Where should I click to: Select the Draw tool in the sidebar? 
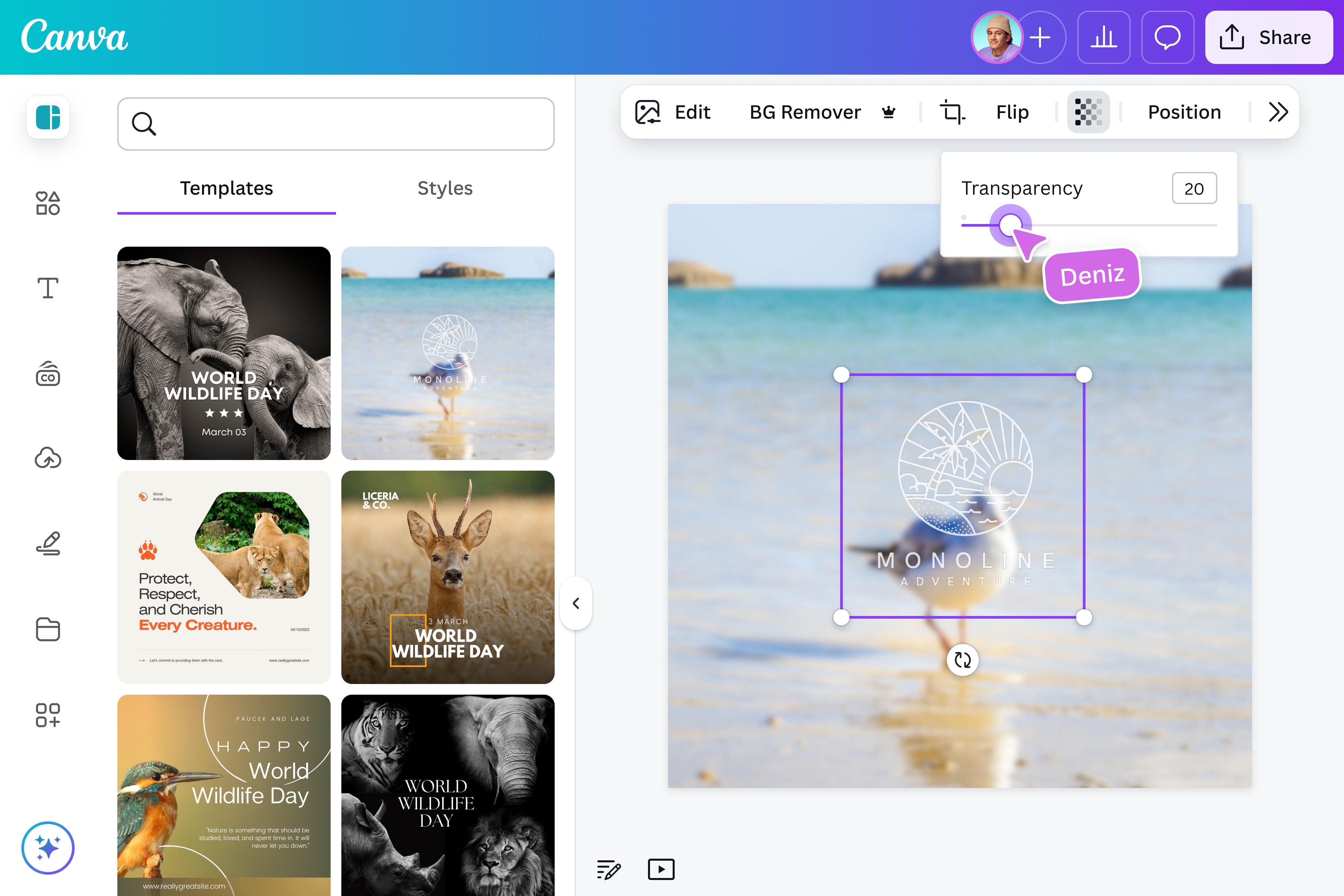(x=48, y=543)
